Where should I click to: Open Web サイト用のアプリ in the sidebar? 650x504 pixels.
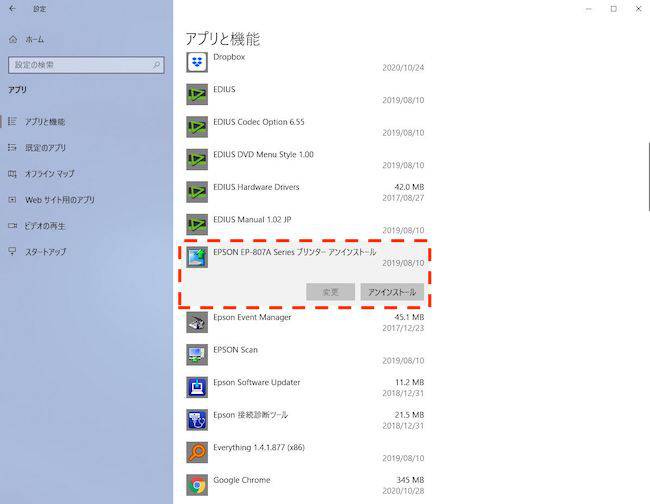tap(60, 200)
